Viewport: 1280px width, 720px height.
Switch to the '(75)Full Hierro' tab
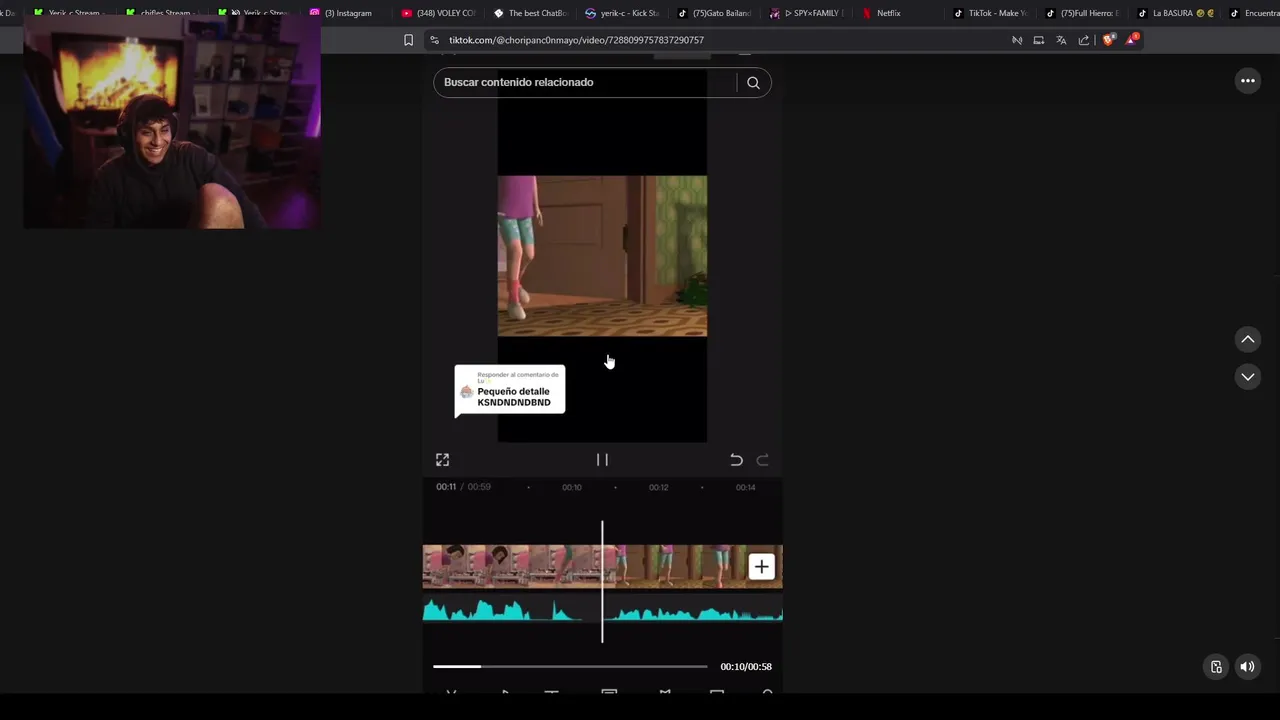tap(1082, 13)
